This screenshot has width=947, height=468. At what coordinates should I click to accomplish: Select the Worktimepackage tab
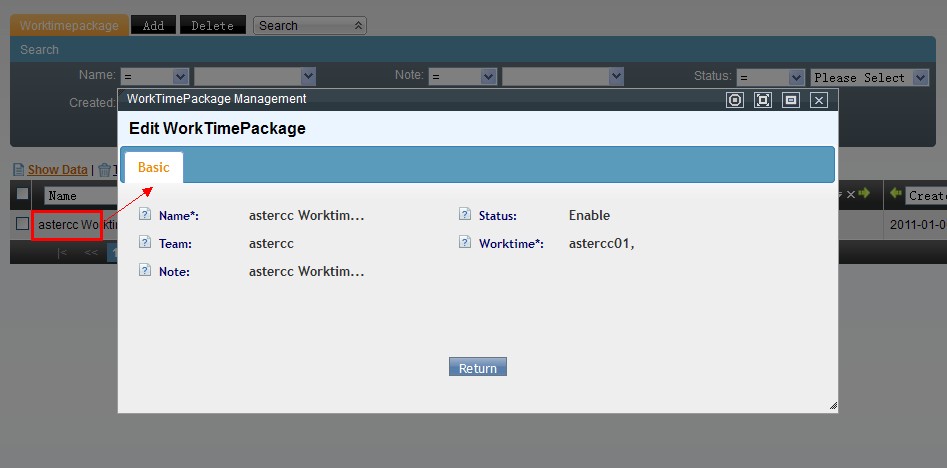[x=70, y=26]
